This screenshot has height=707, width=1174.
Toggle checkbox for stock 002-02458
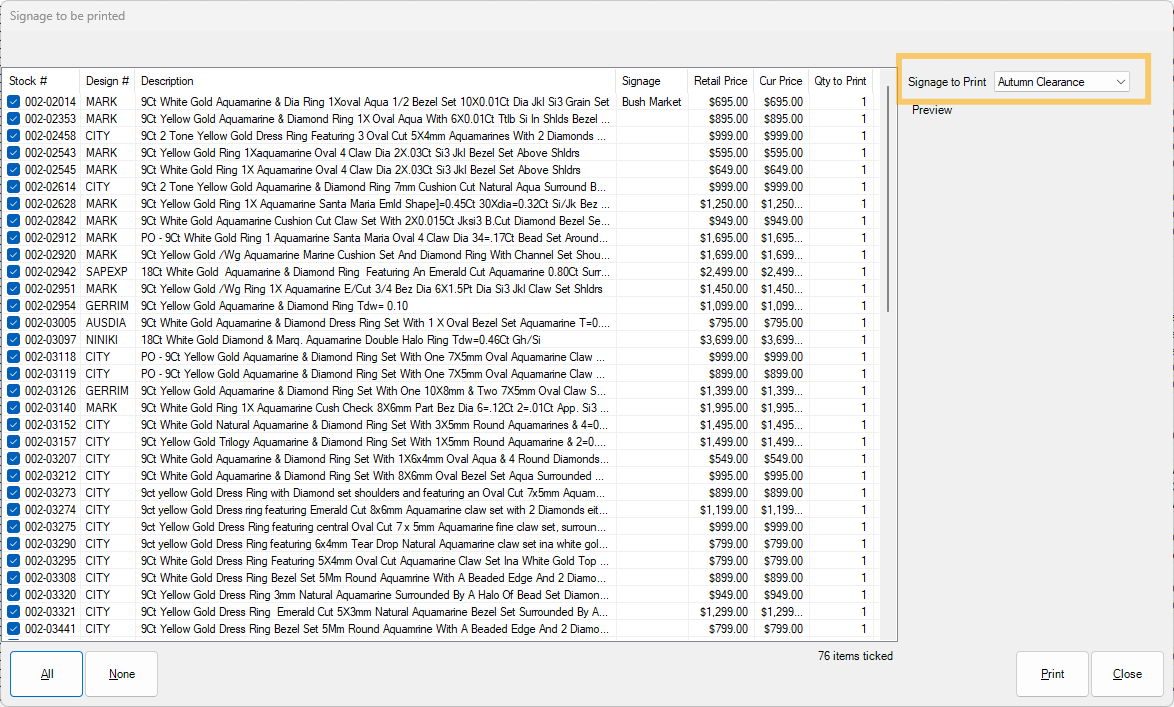tap(14, 136)
